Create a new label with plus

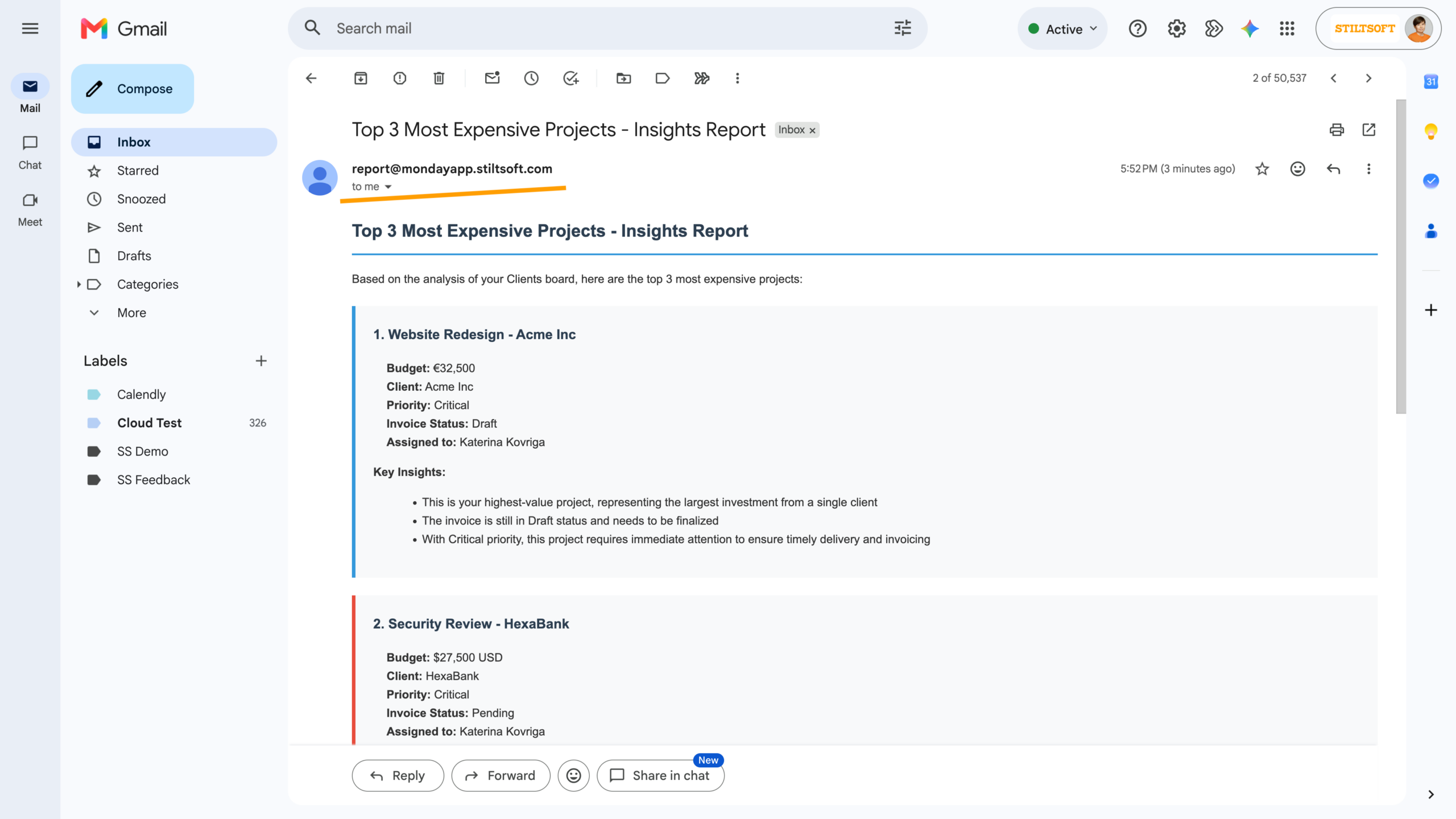(x=261, y=361)
